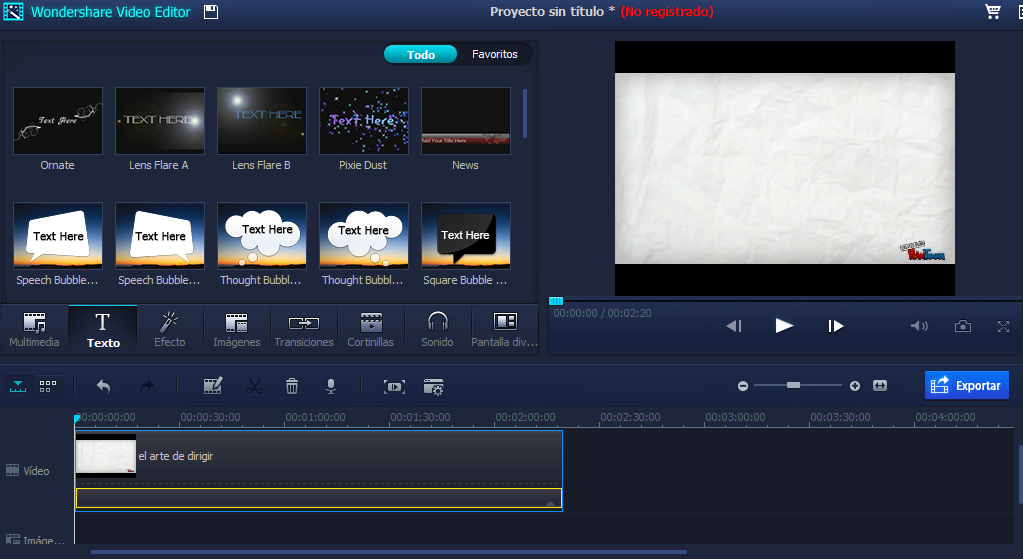Open the shopping cart icon
This screenshot has height=559, width=1023.
992,11
